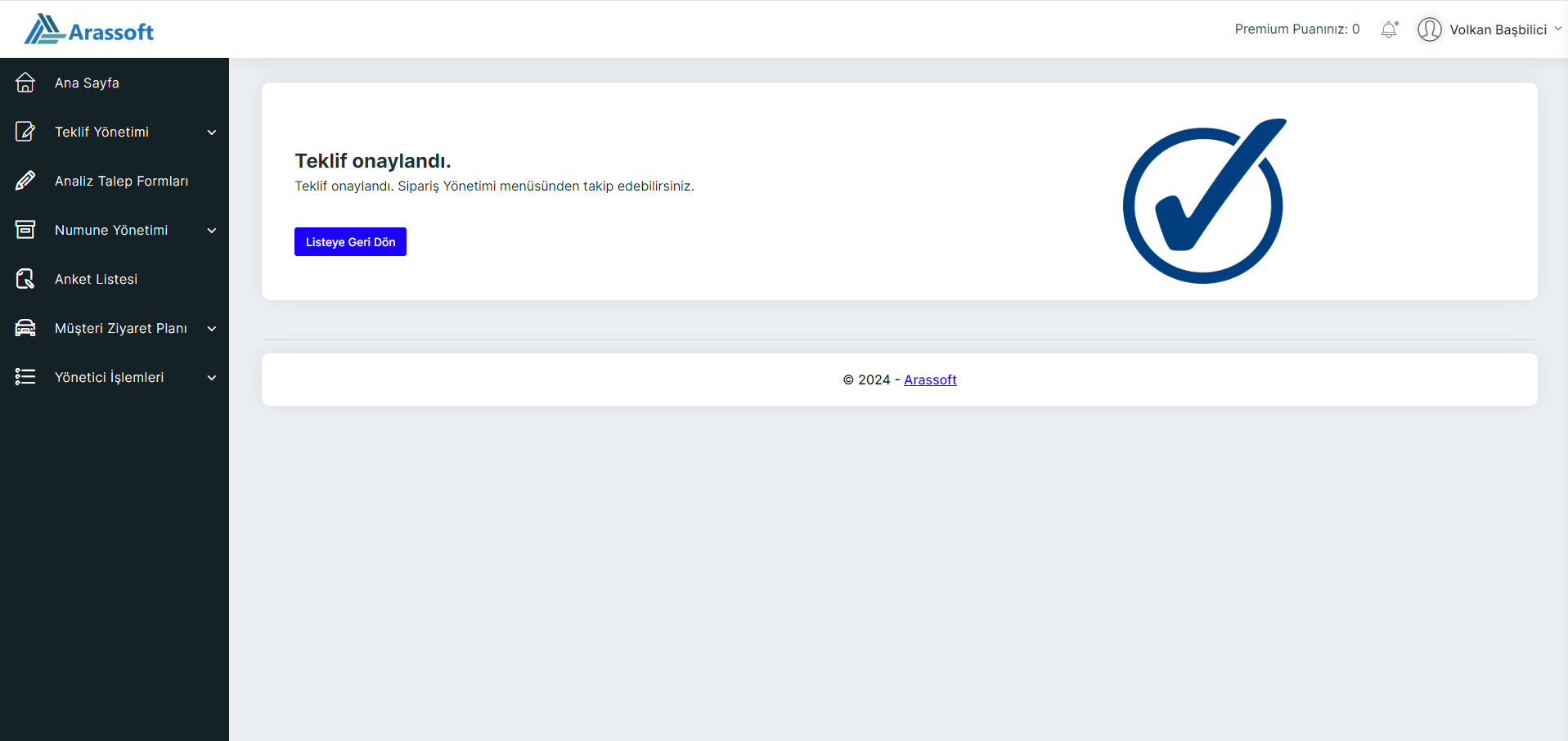Screen dimensions: 1568x741
Task: Expand Teklif Yönetimi chevron
Action: pyautogui.click(x=212, y=132)
